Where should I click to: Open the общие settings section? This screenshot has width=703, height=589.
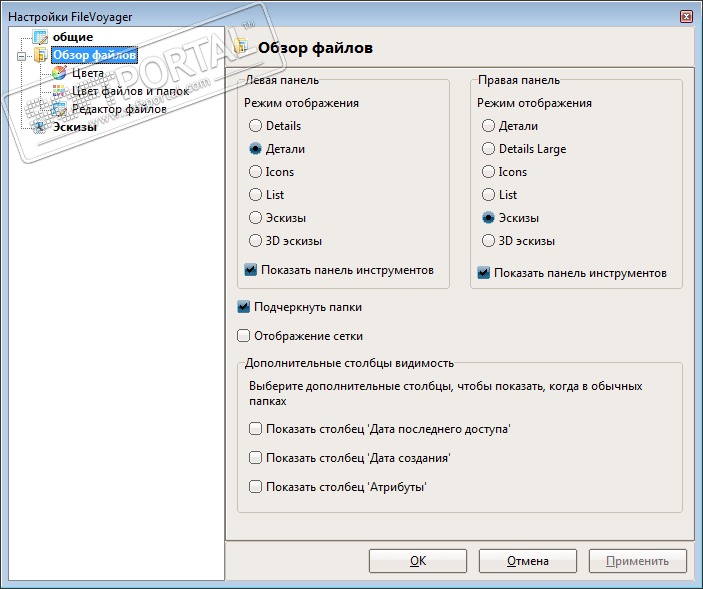73,37
